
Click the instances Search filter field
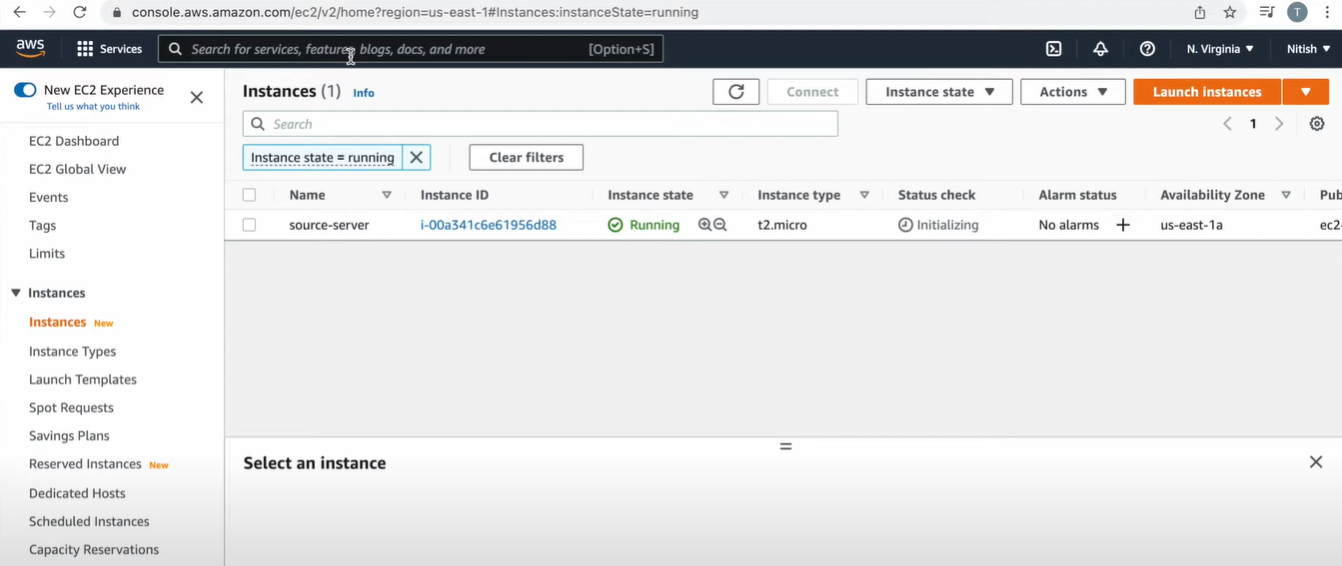(540, 124)
